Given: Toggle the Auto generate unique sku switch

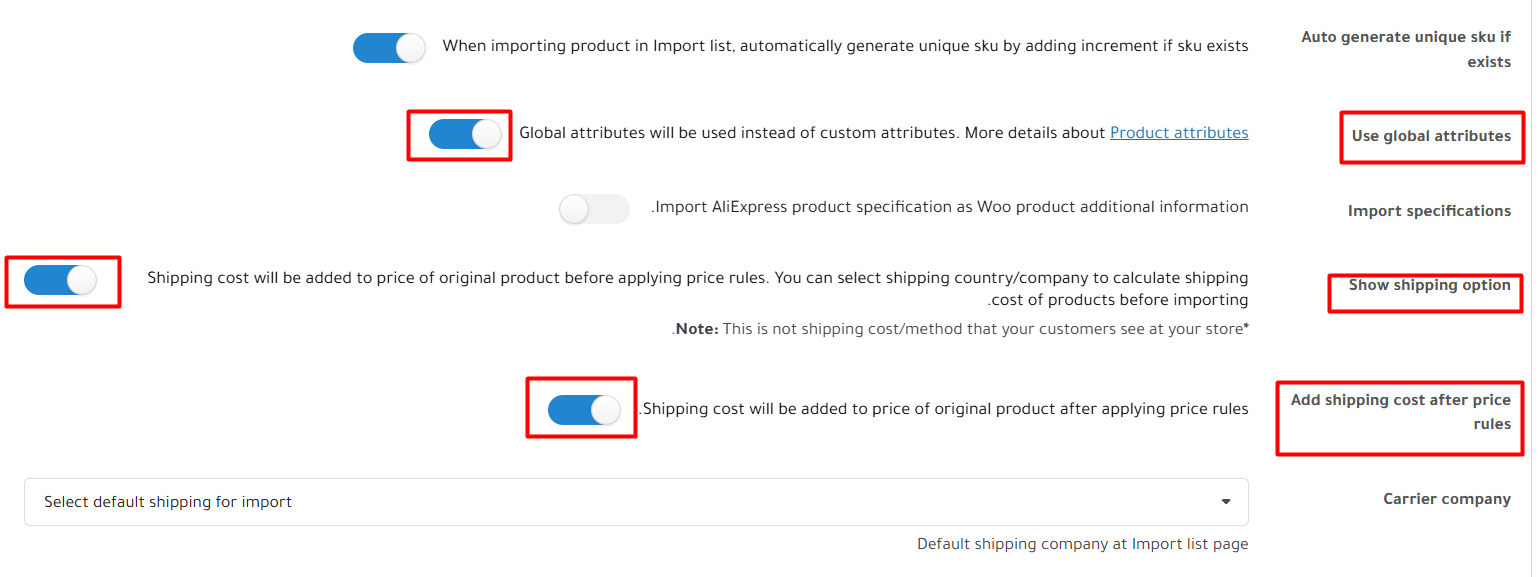Looking at the screenshot, I should [389, 48].
